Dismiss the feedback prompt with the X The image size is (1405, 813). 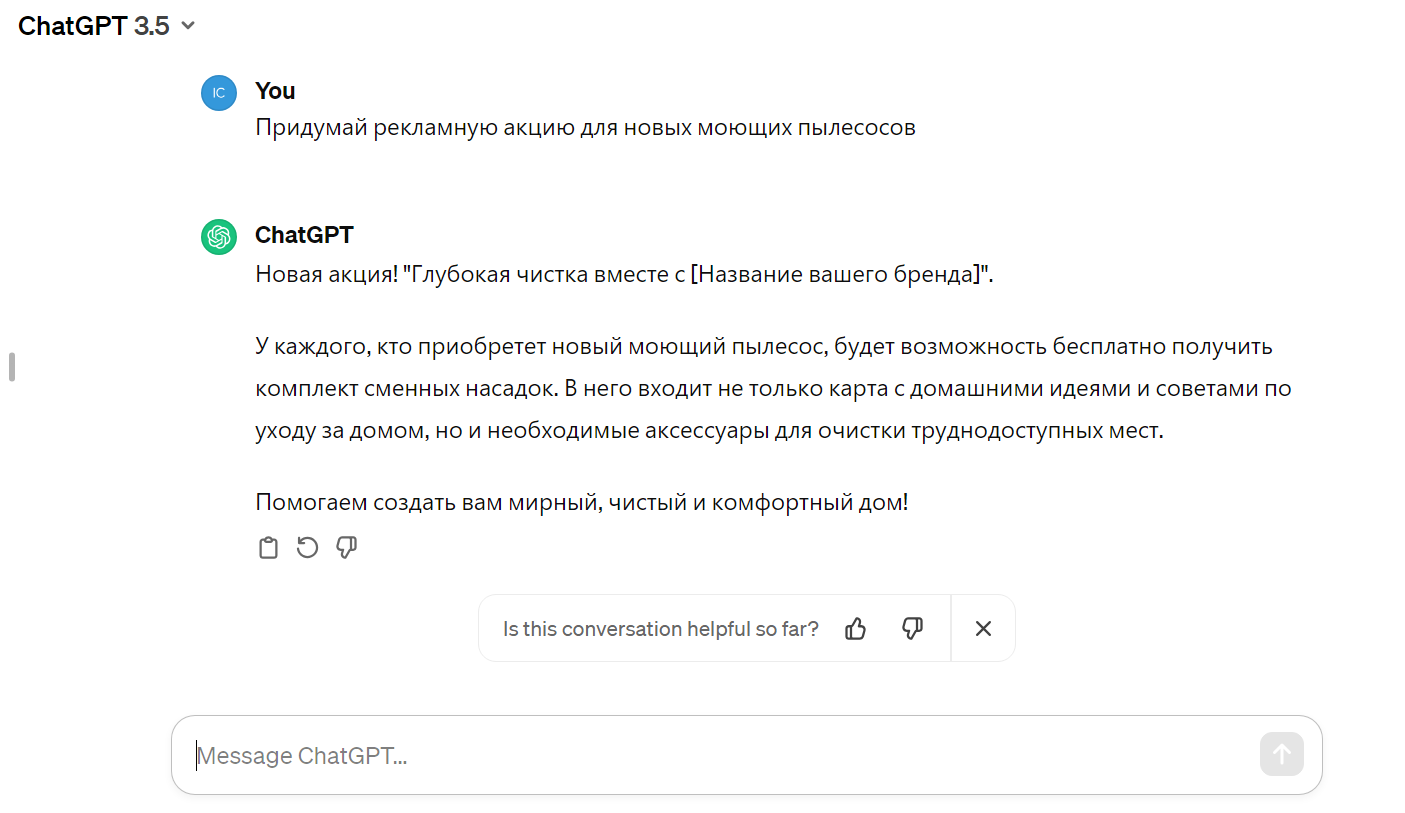[982, 628]
